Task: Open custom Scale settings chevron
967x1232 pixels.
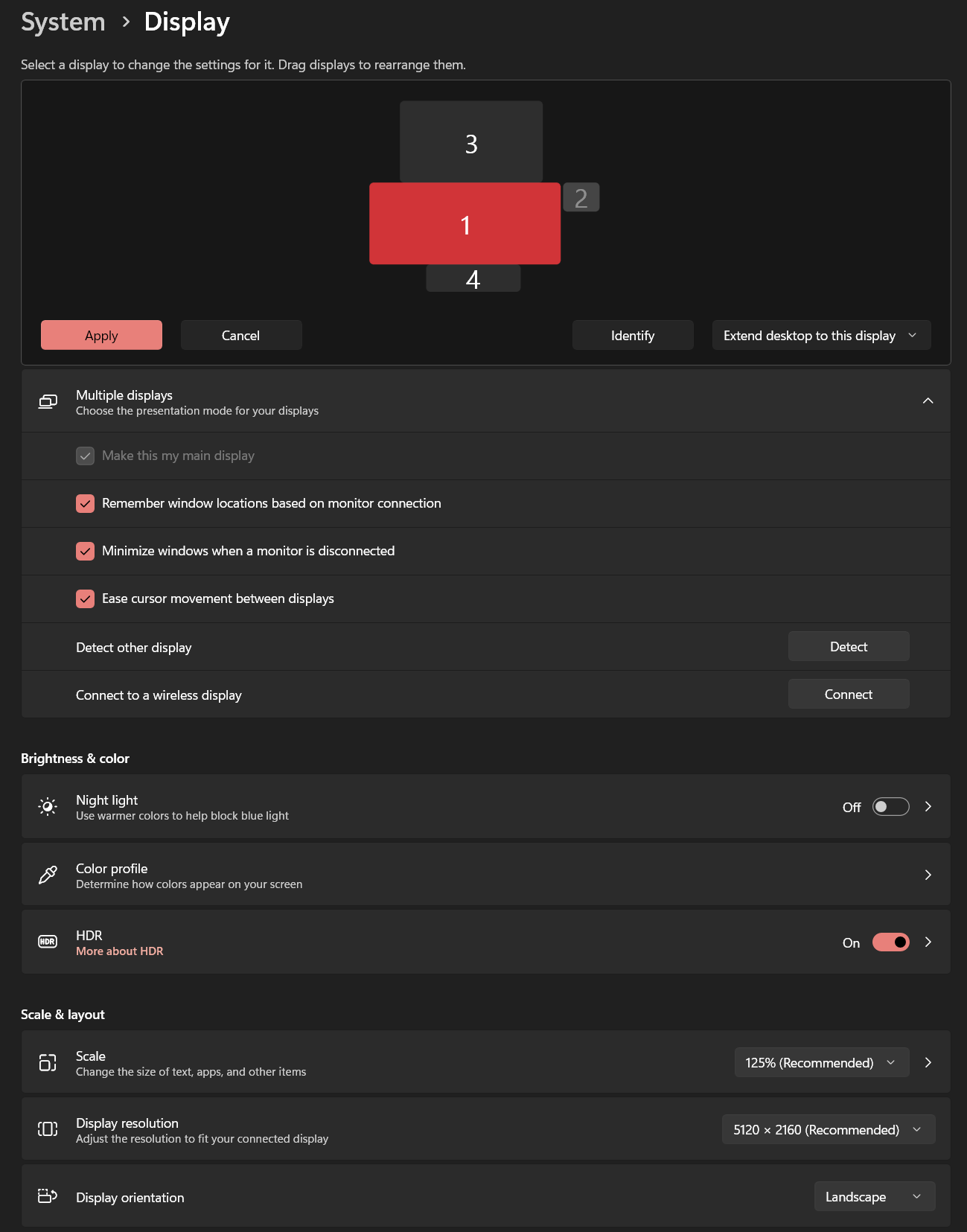Action: tap(928, 1062)
